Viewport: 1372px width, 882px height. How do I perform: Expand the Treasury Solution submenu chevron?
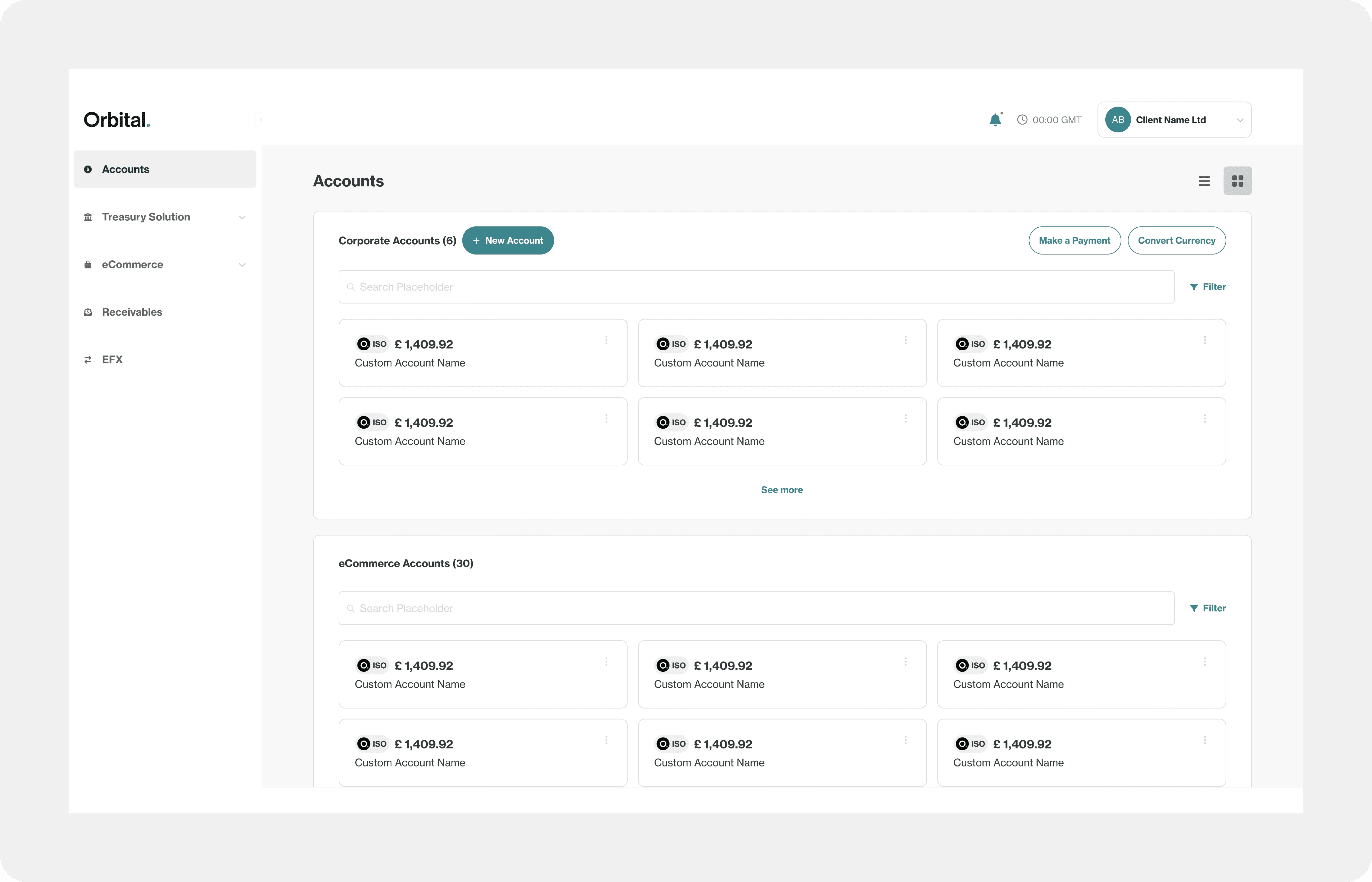point(242,217)
